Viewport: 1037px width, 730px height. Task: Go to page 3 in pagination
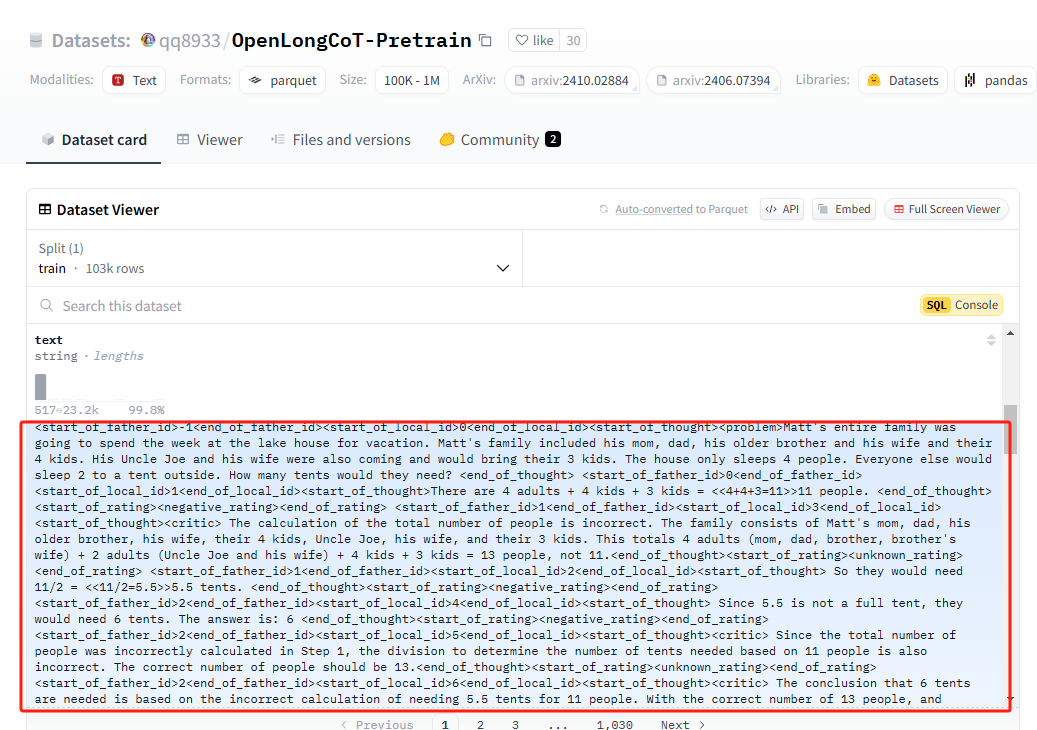[x=515, y=725]
